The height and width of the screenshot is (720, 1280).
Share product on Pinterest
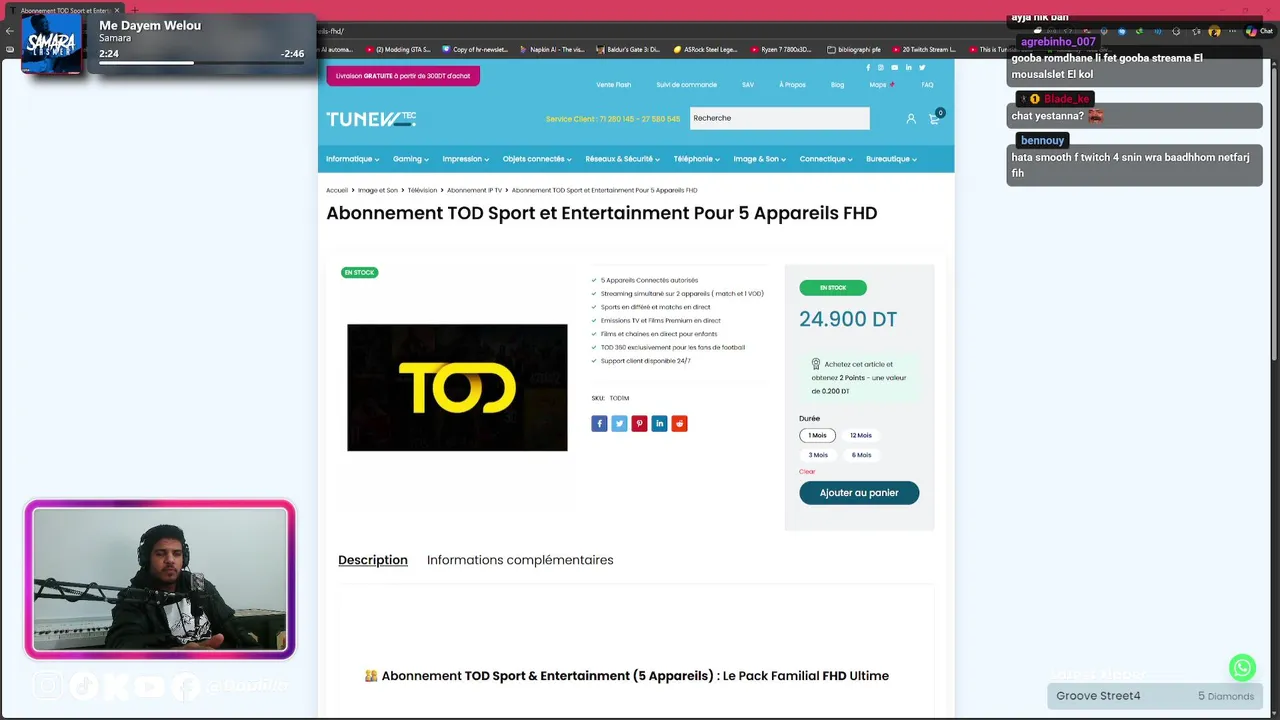(x=639, y=424)
